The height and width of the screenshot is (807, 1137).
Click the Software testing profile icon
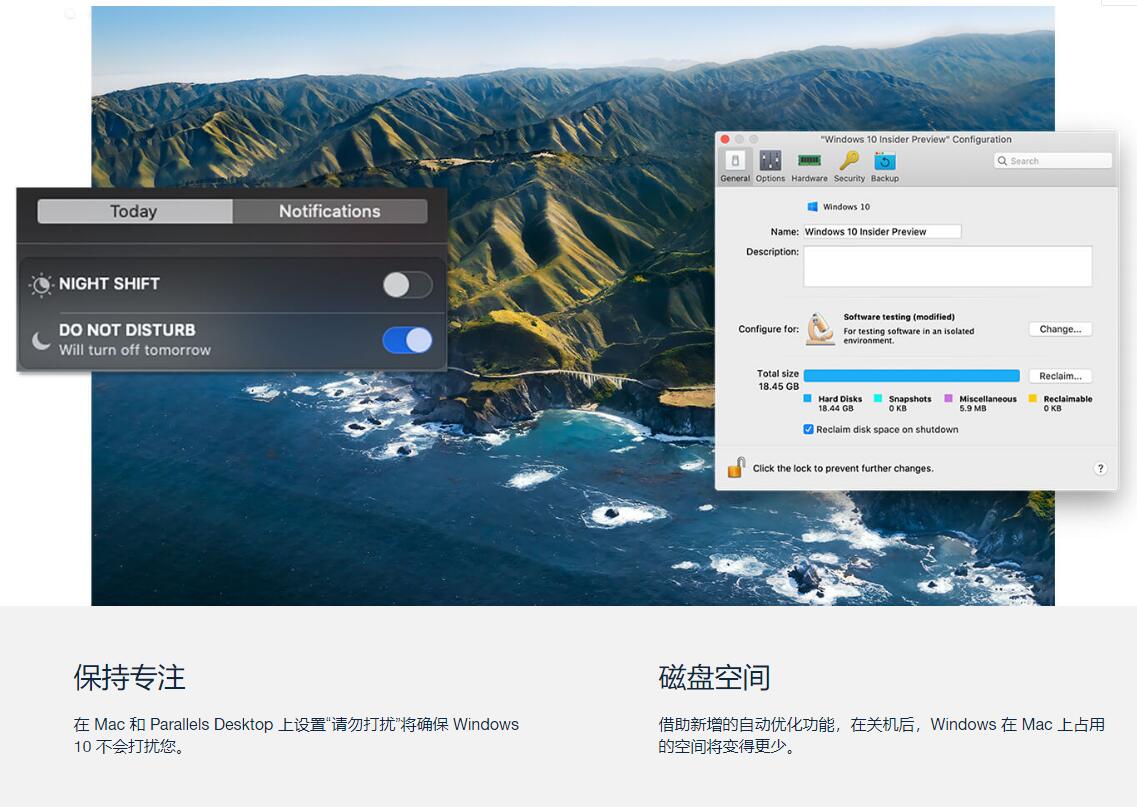point(820,328)
